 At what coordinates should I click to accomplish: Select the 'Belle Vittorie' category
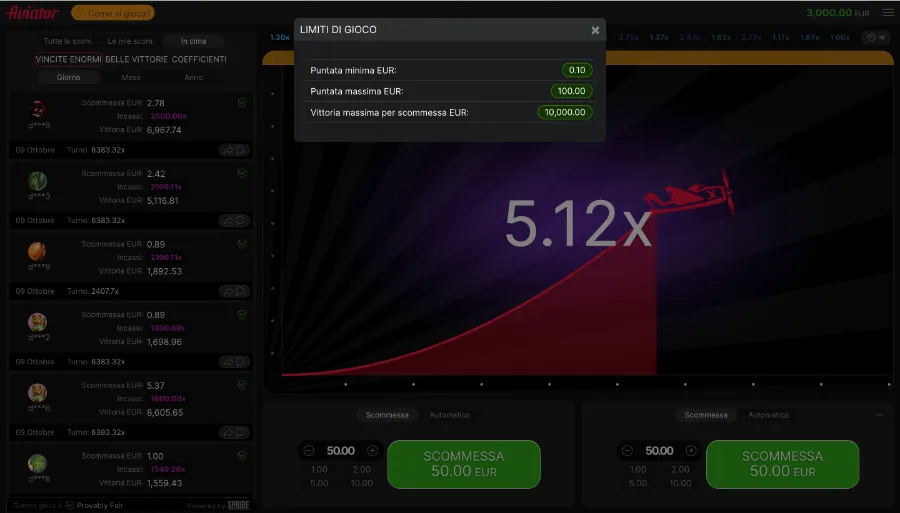(x=136, y=59)
